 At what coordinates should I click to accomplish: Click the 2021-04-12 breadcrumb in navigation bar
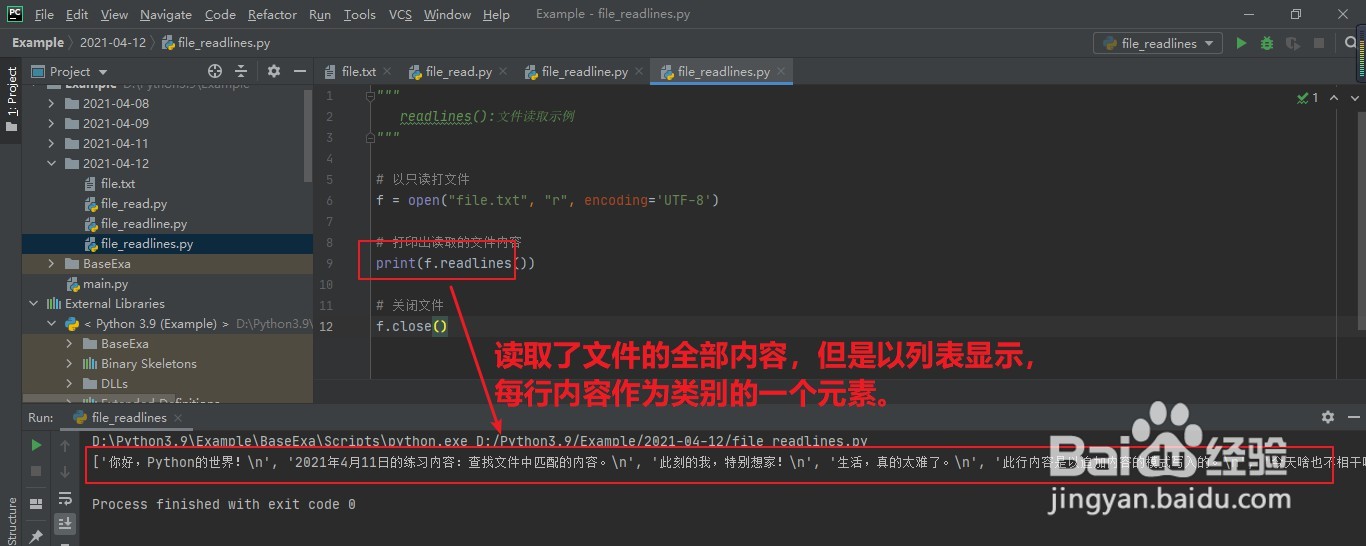pyautogui.click(x=112, y=43)
